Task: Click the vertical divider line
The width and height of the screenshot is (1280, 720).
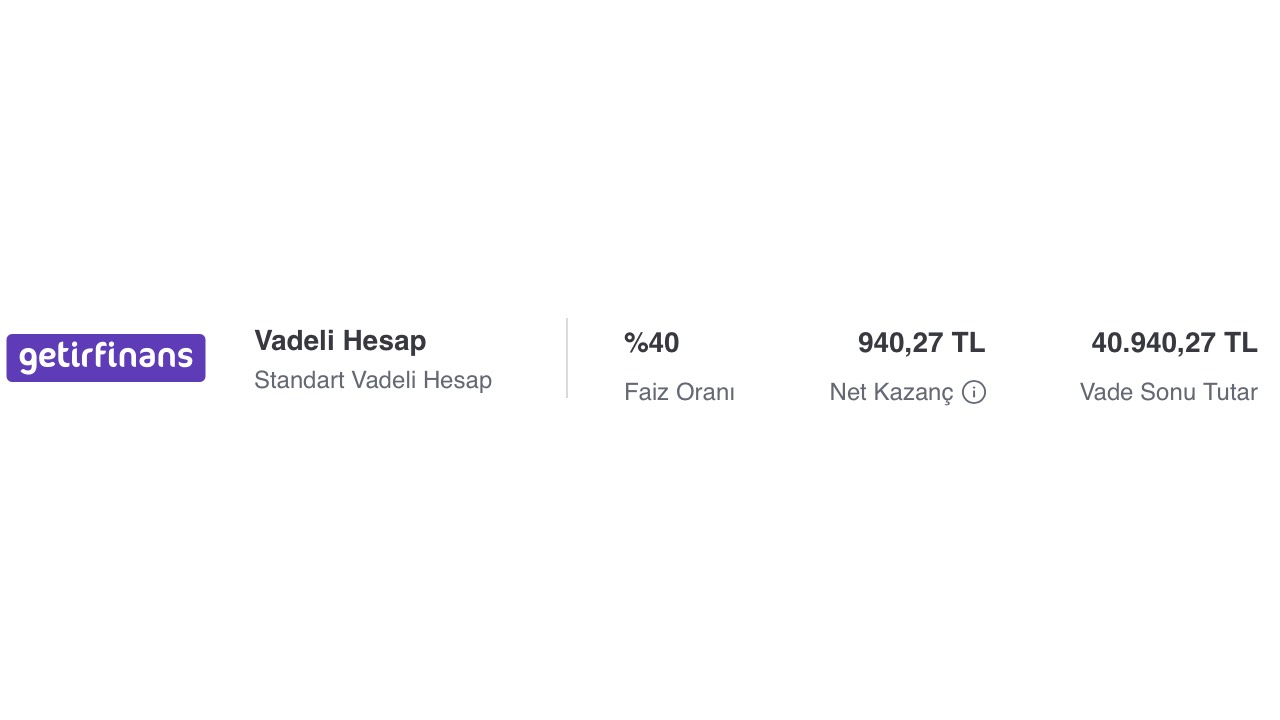Action: click(567, 358)
